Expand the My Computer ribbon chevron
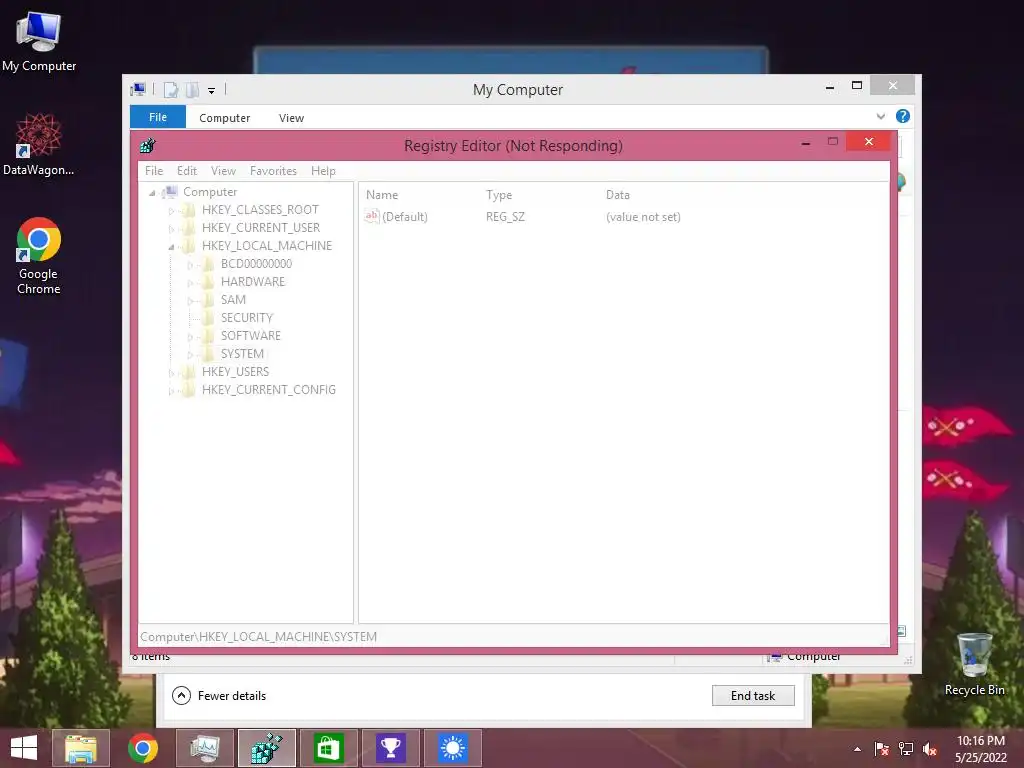This screenshot has width=1024, height=768. point(880,116)
